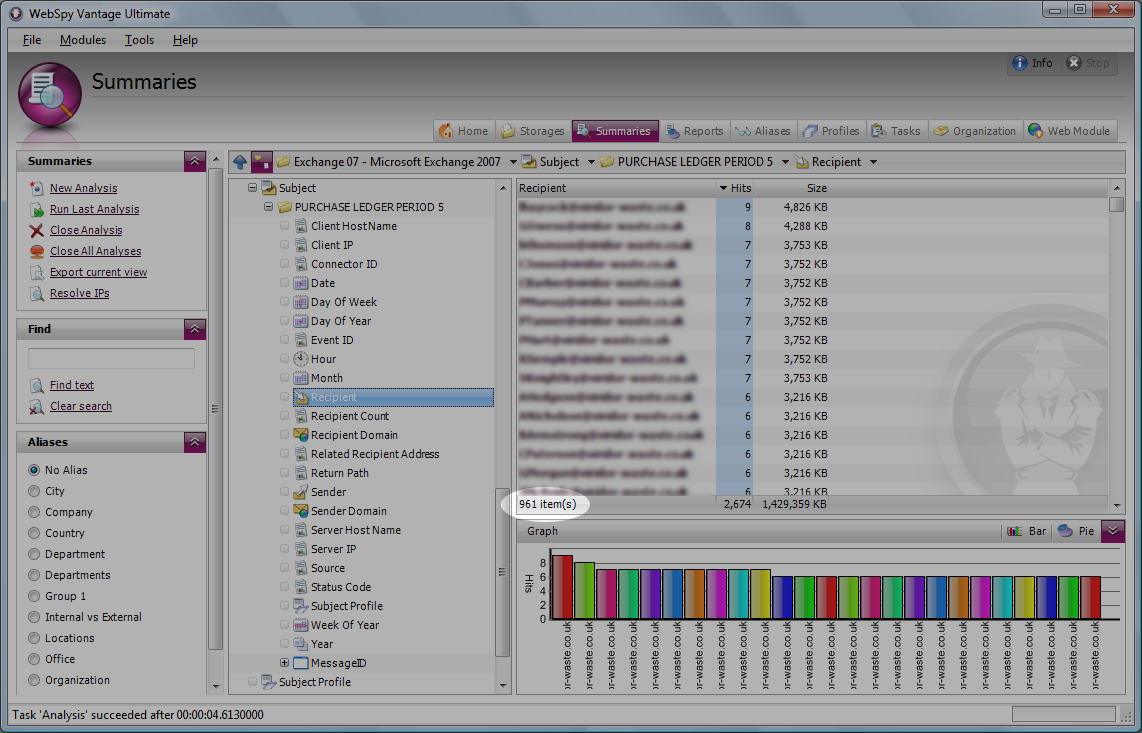Click the Recipient column header

click(x=616, y=188)
